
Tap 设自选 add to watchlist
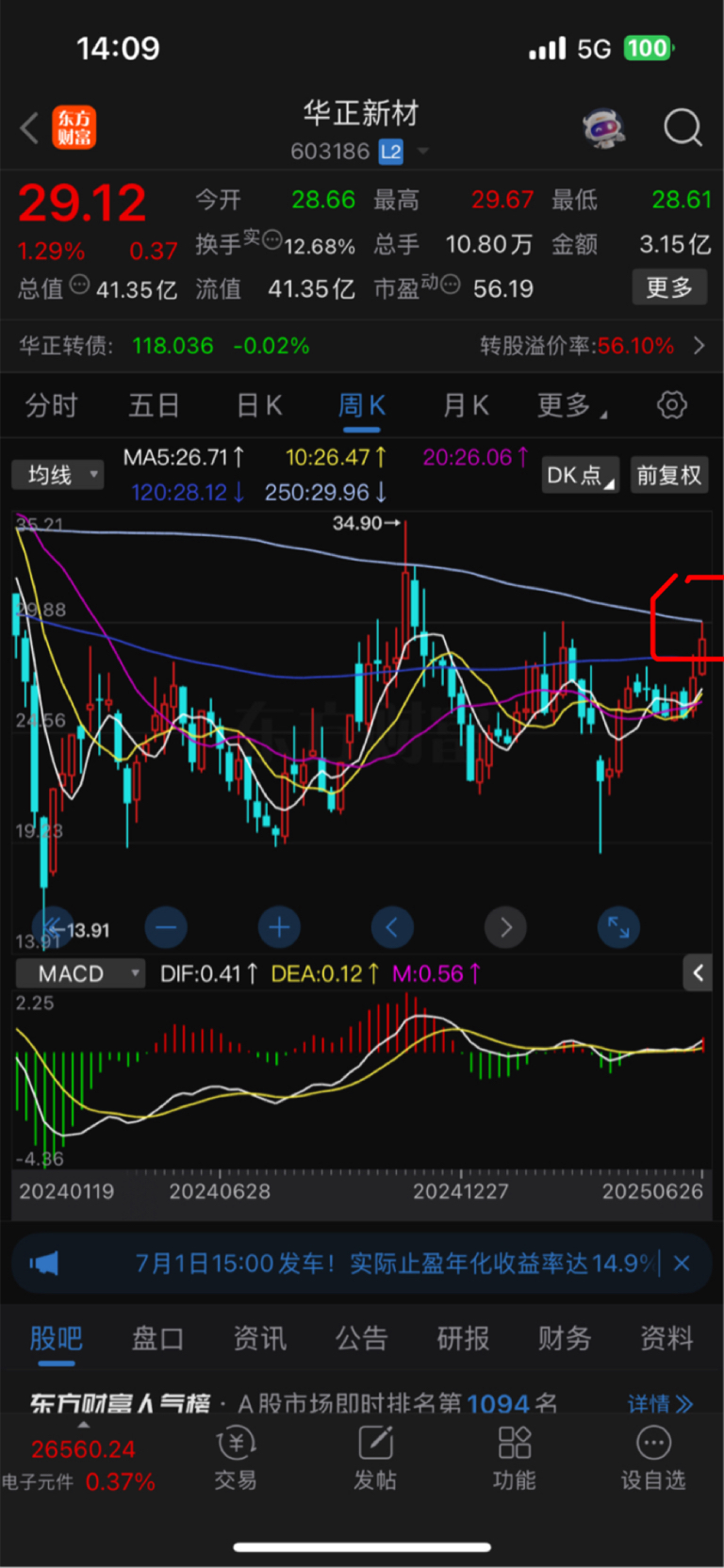tap(653, 1459)
